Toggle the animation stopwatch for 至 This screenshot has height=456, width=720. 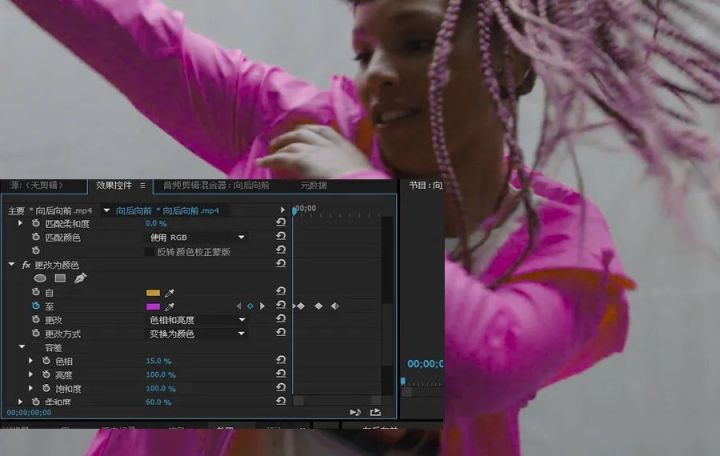(x=36, y=306)
